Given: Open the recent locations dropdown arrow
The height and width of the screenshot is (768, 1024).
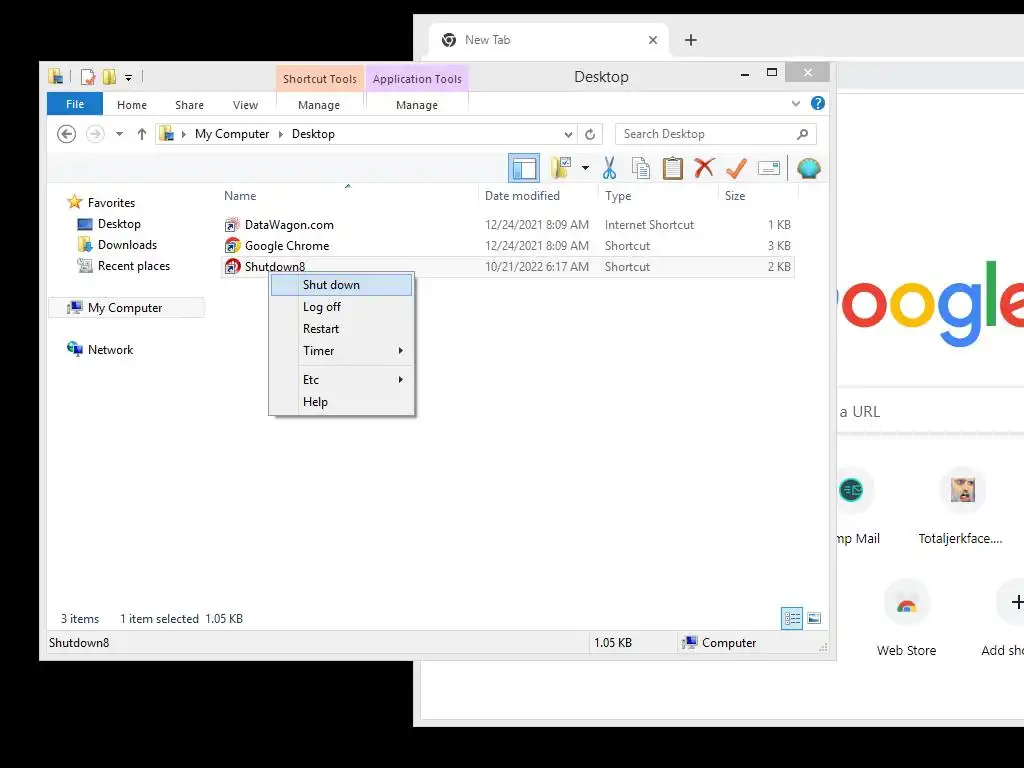Looking at the screenshot, I should point(120,134).
